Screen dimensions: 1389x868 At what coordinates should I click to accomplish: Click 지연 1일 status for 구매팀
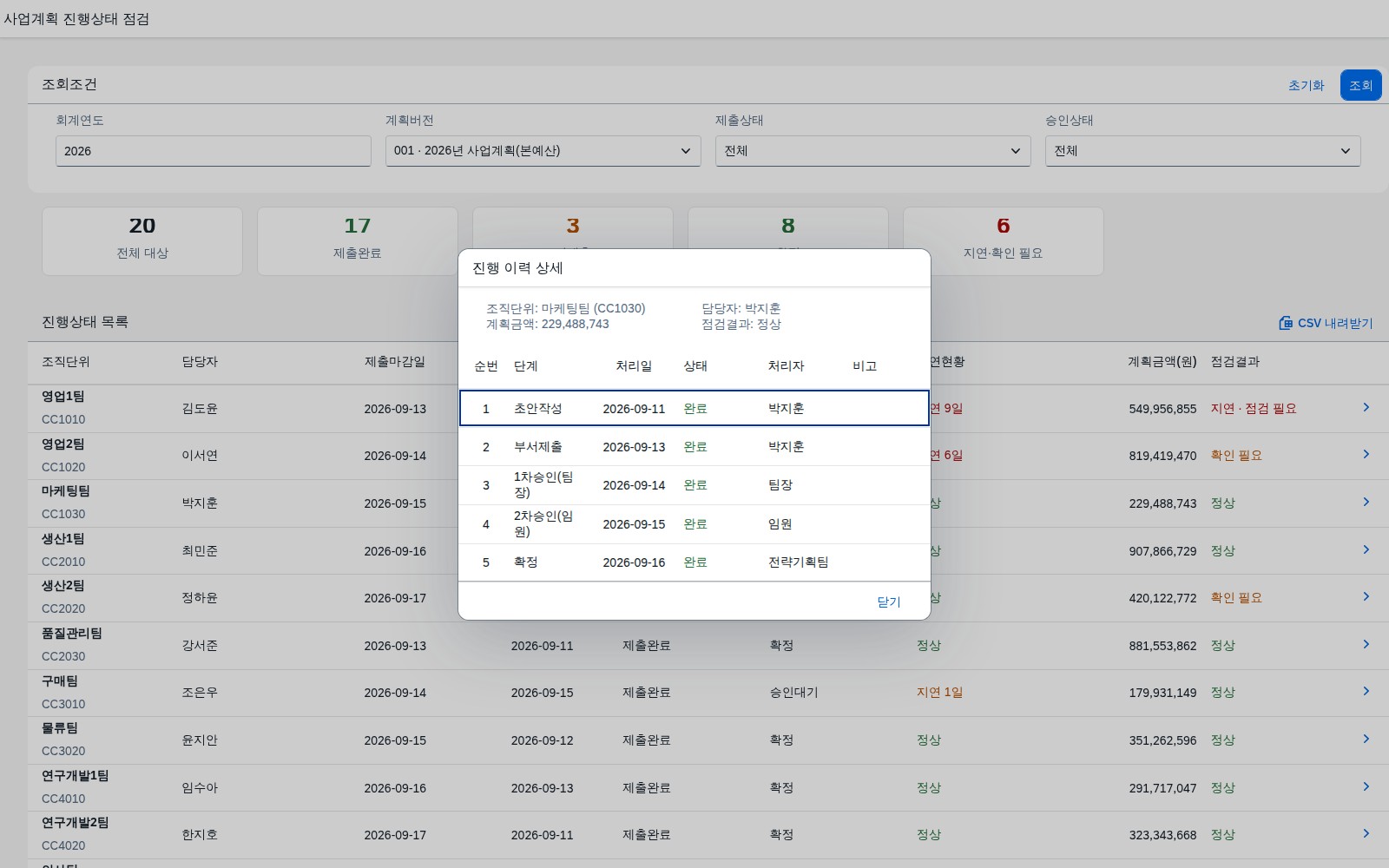[939, 693]
